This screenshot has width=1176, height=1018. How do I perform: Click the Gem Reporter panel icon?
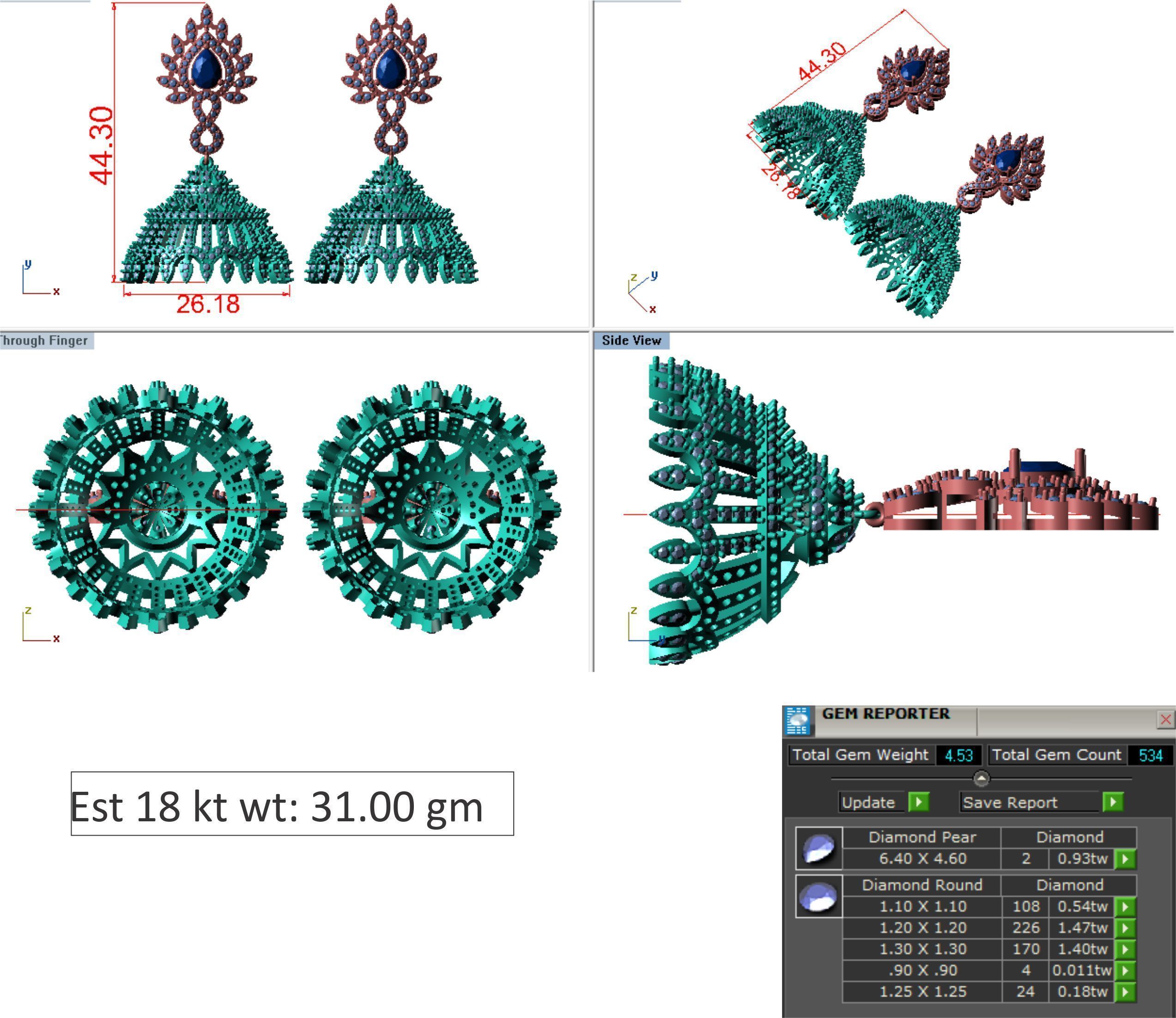798,721
